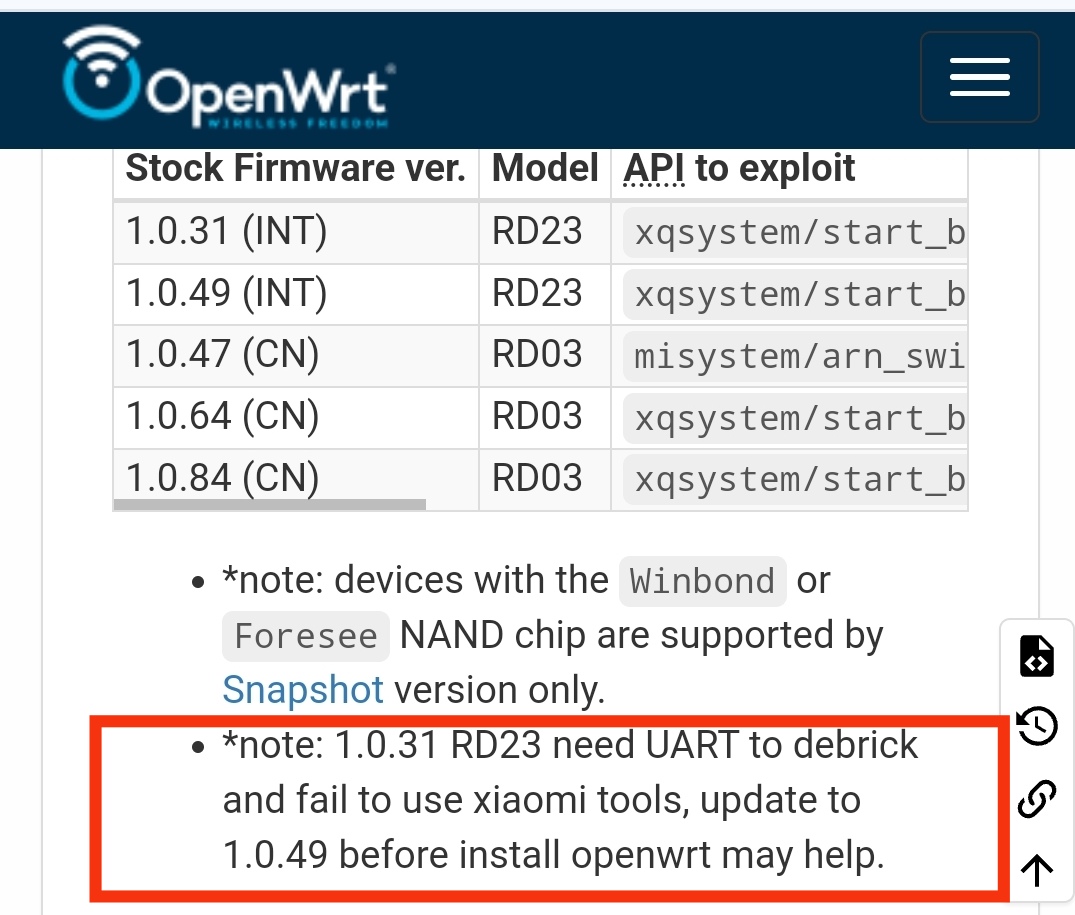Image resolution: width=1075 pixels, height=915 pixels.
Task: Follow the Snapshot link
Action: click(x=302, y=690)
